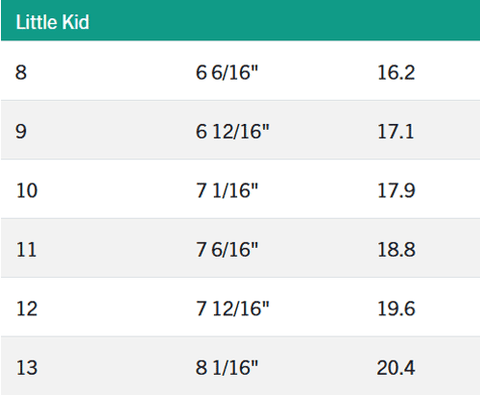Select size 8 in the table
Viewport: 480px width, 395px height.
click(x=21, y=72)
